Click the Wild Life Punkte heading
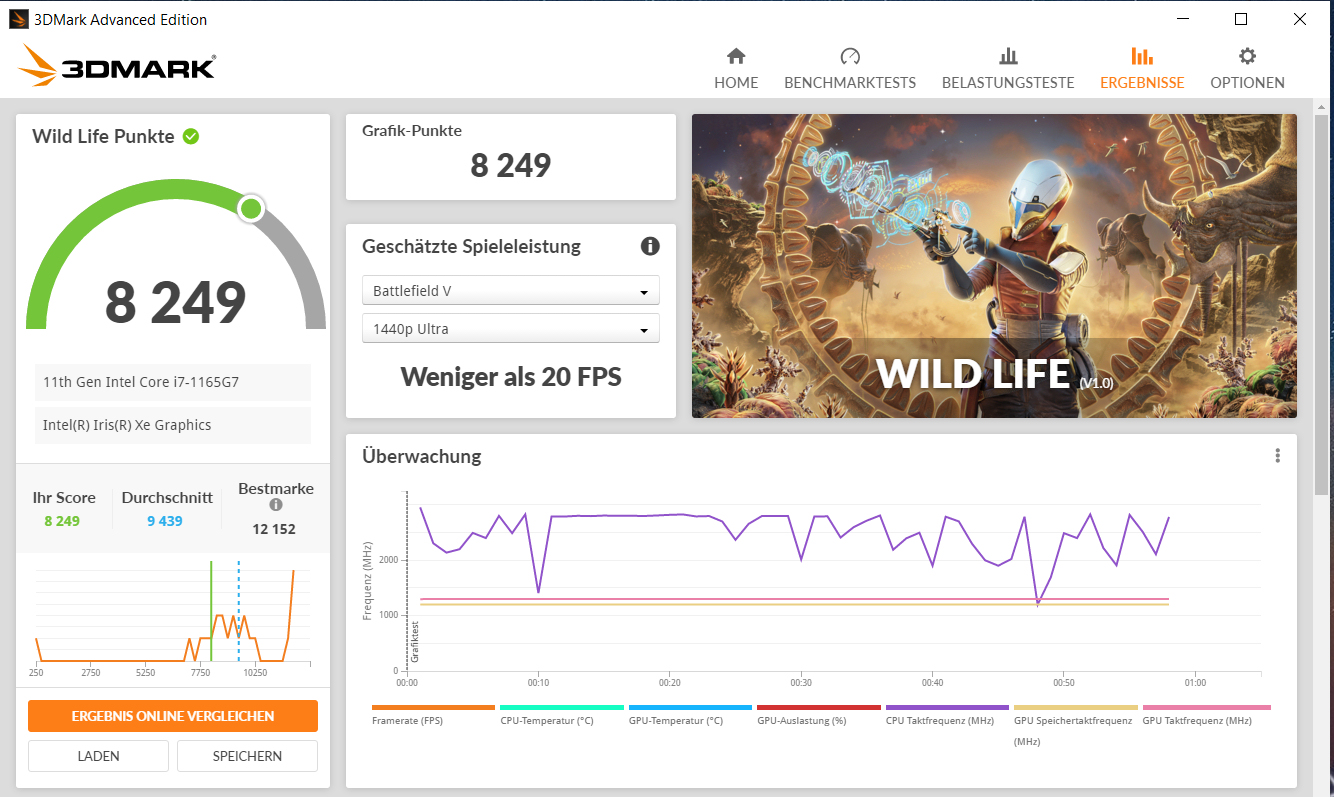 pos(103,137)
